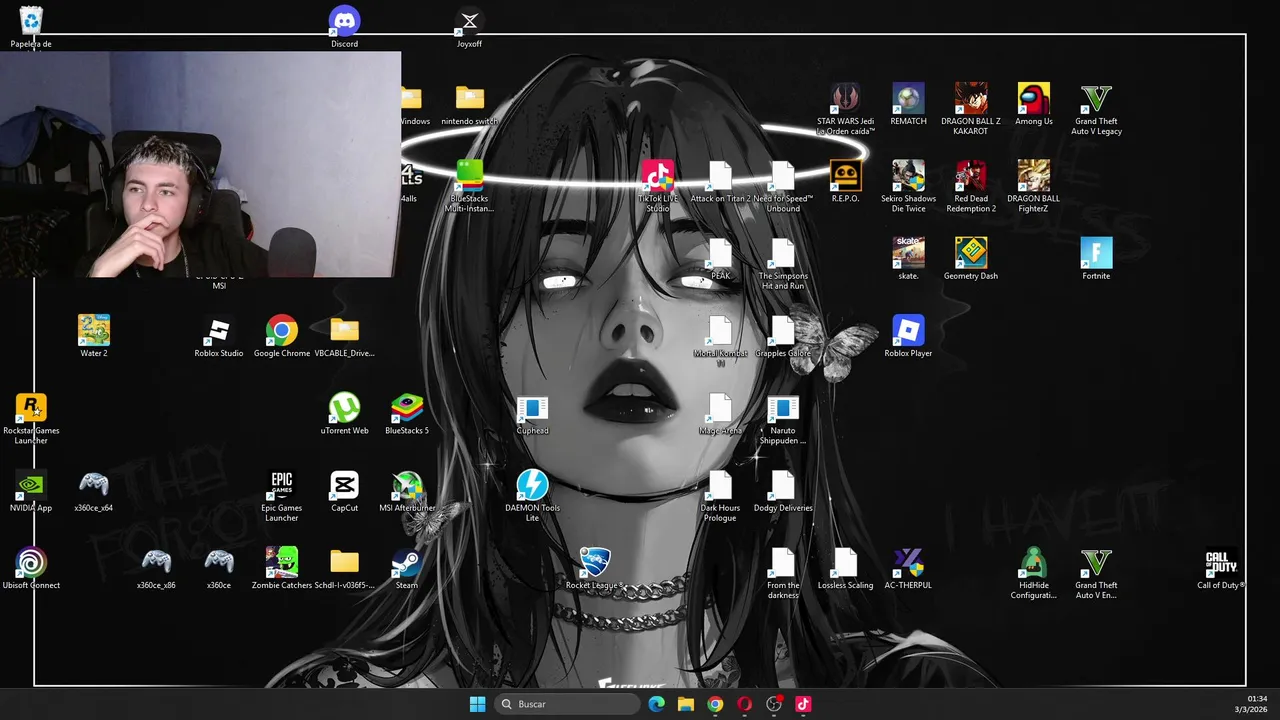Launch the Among Us shortcut
This screenshot has height=720, width=1280.
pos(1033,105)
